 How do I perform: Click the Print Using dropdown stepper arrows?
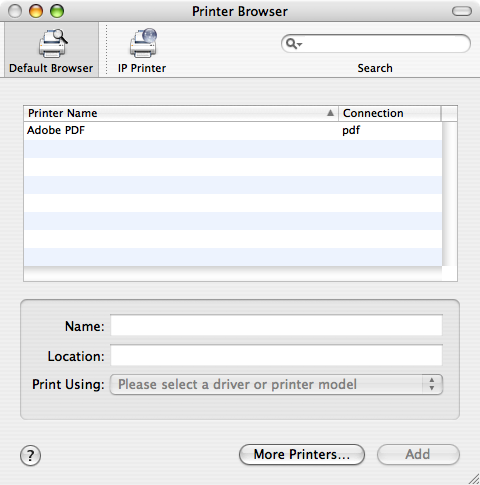[432, 384]
